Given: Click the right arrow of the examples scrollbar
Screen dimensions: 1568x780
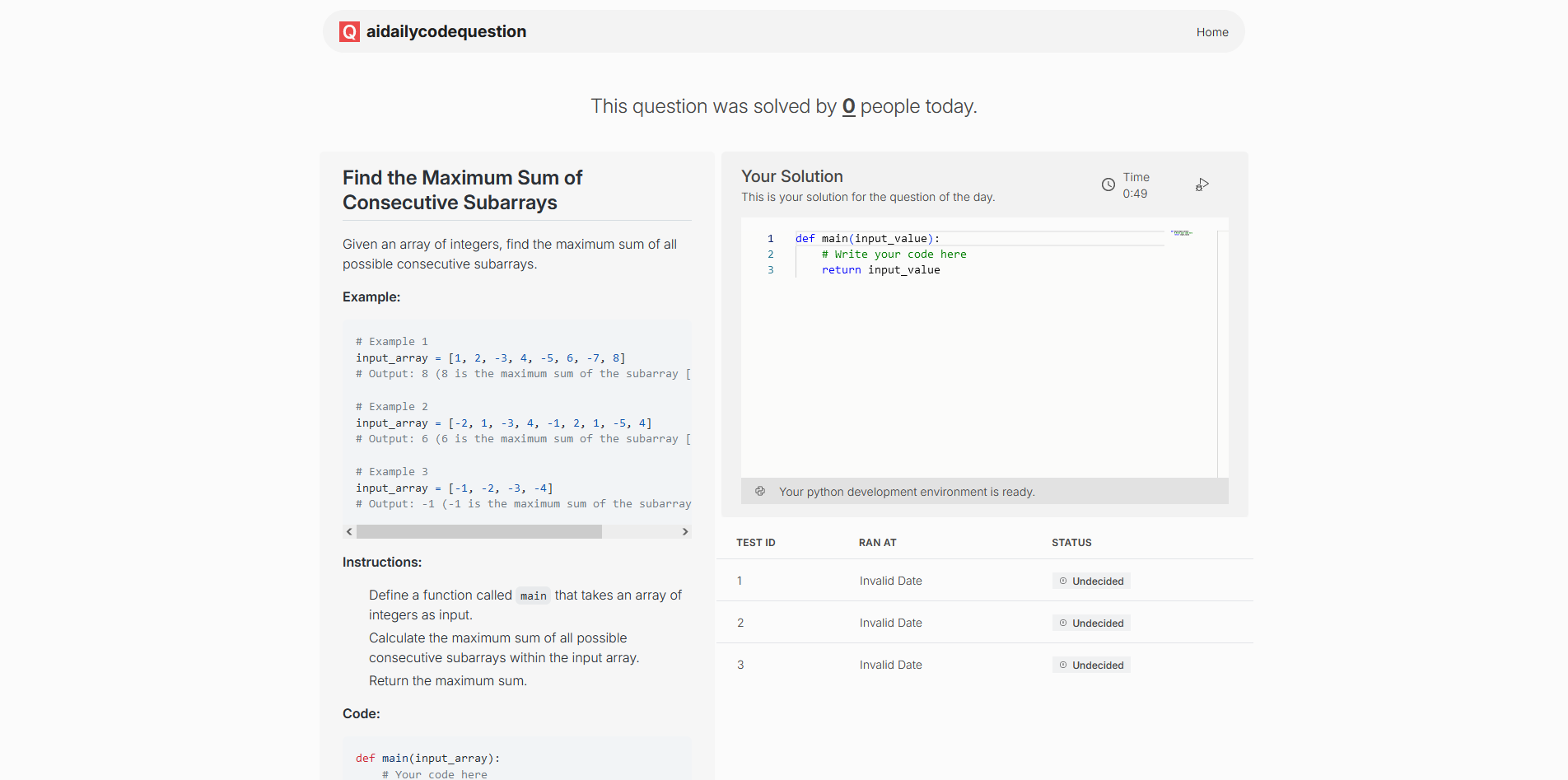Looking at the screenshot, I should pos(685,532).
